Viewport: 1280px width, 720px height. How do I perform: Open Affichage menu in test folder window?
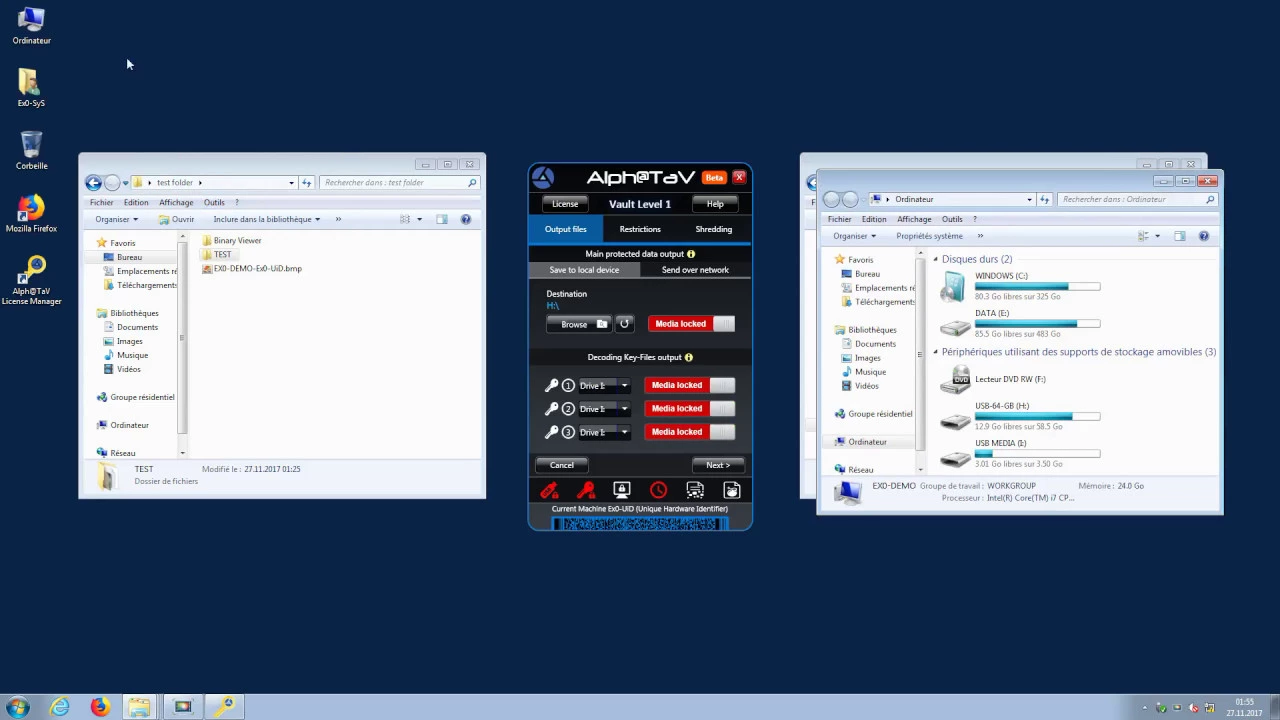[x=176, y=202]
